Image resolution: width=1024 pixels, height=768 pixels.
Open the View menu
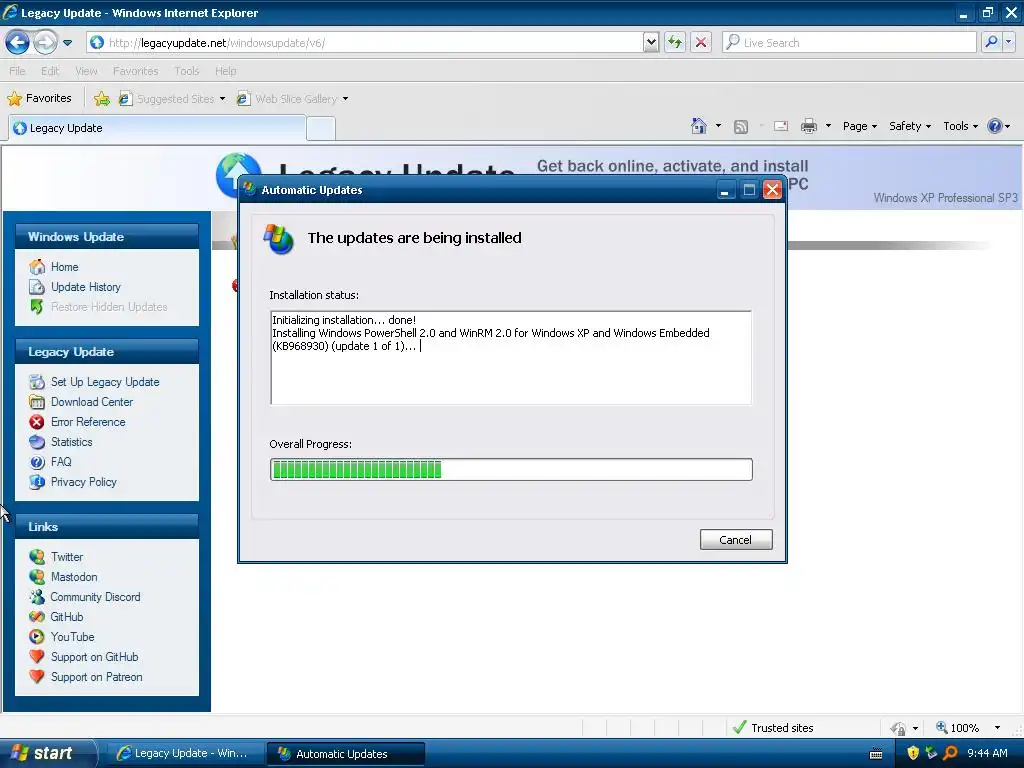(x=86, y=71)
